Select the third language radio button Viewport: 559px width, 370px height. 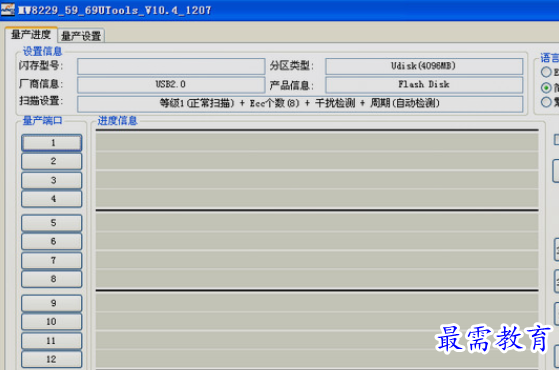coord(546,102)
